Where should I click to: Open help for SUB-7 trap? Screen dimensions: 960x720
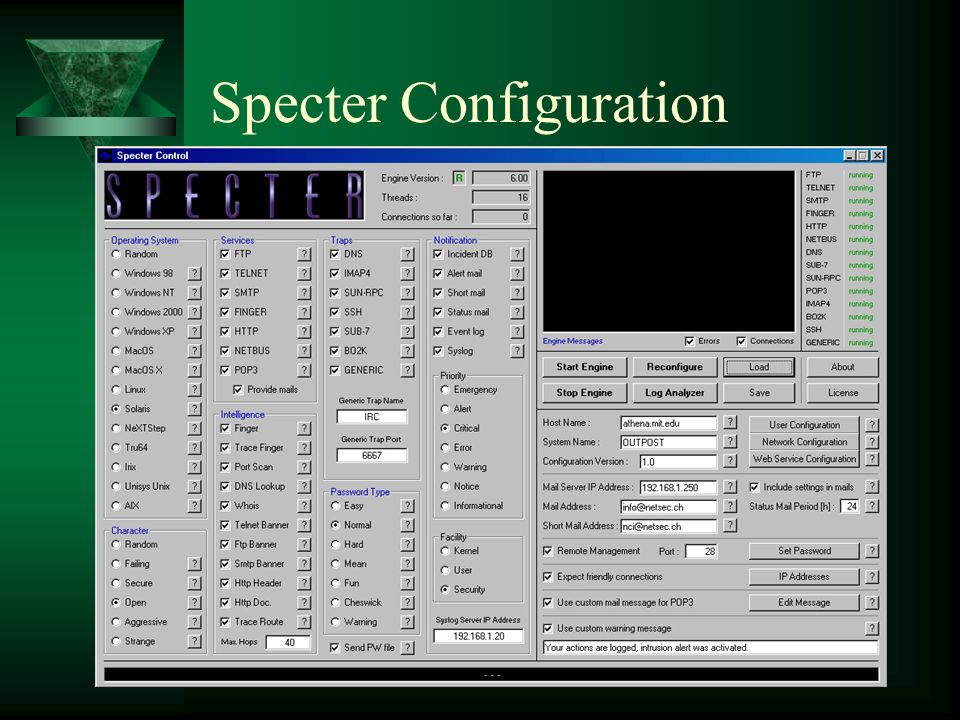[407, 331]
